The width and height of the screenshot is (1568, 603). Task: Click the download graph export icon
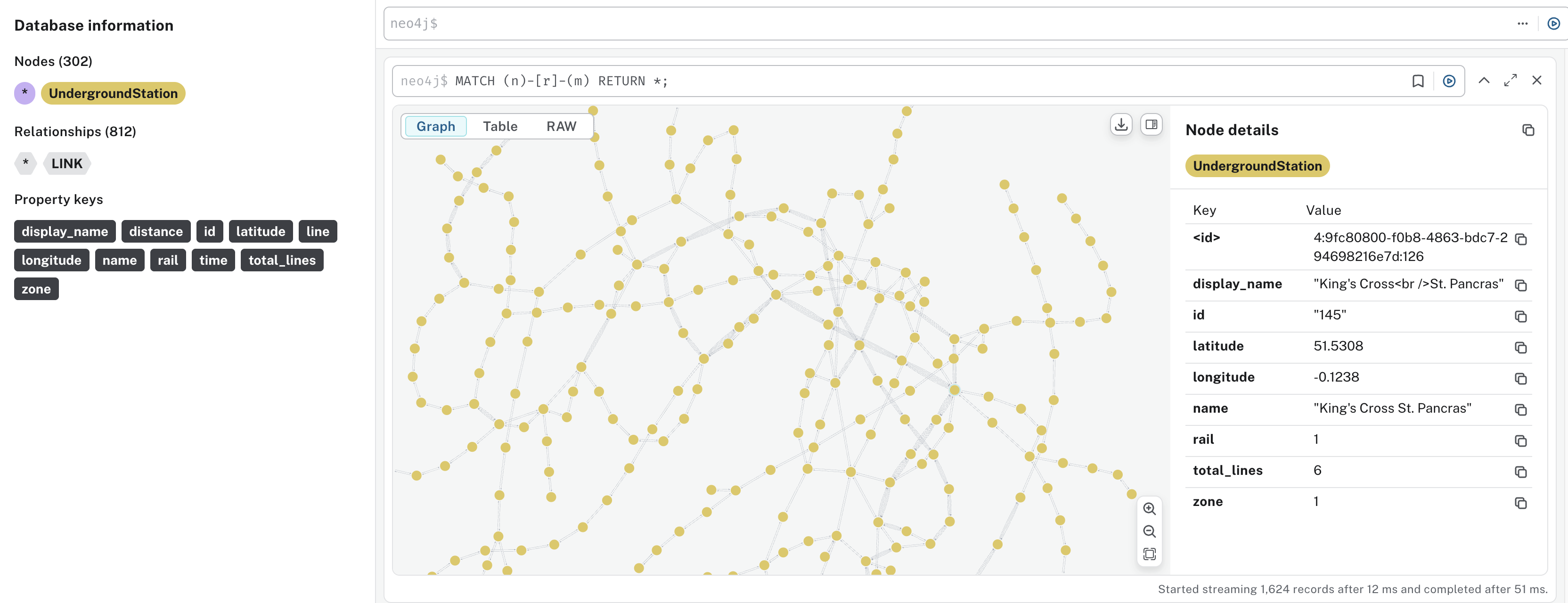[1120, 125]
